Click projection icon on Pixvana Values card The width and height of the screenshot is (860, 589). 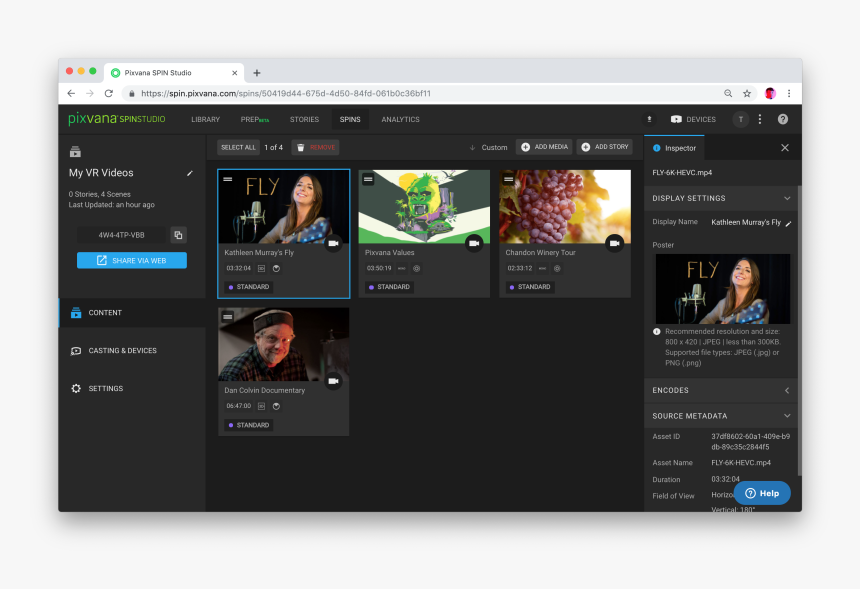417,269
